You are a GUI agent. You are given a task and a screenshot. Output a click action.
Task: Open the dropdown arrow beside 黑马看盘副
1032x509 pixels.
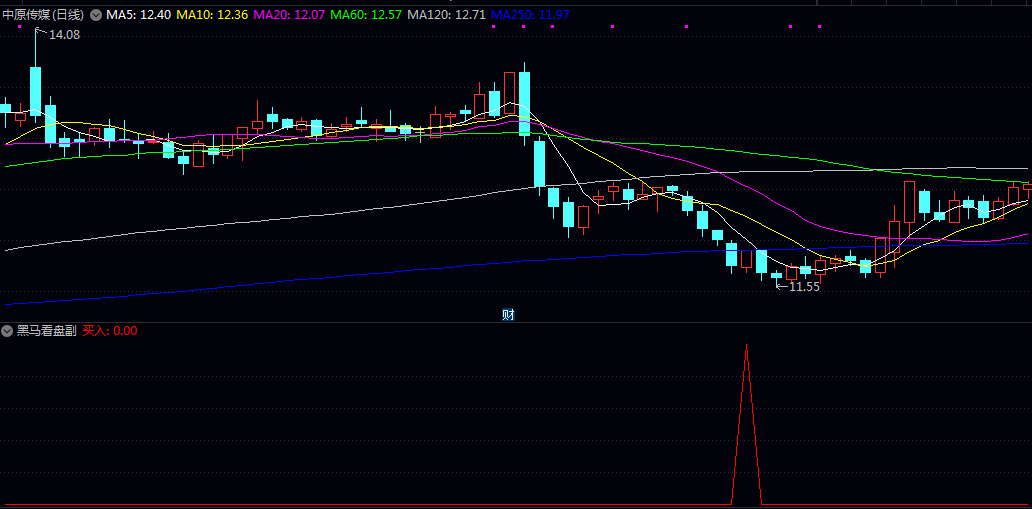coord(8,331)
